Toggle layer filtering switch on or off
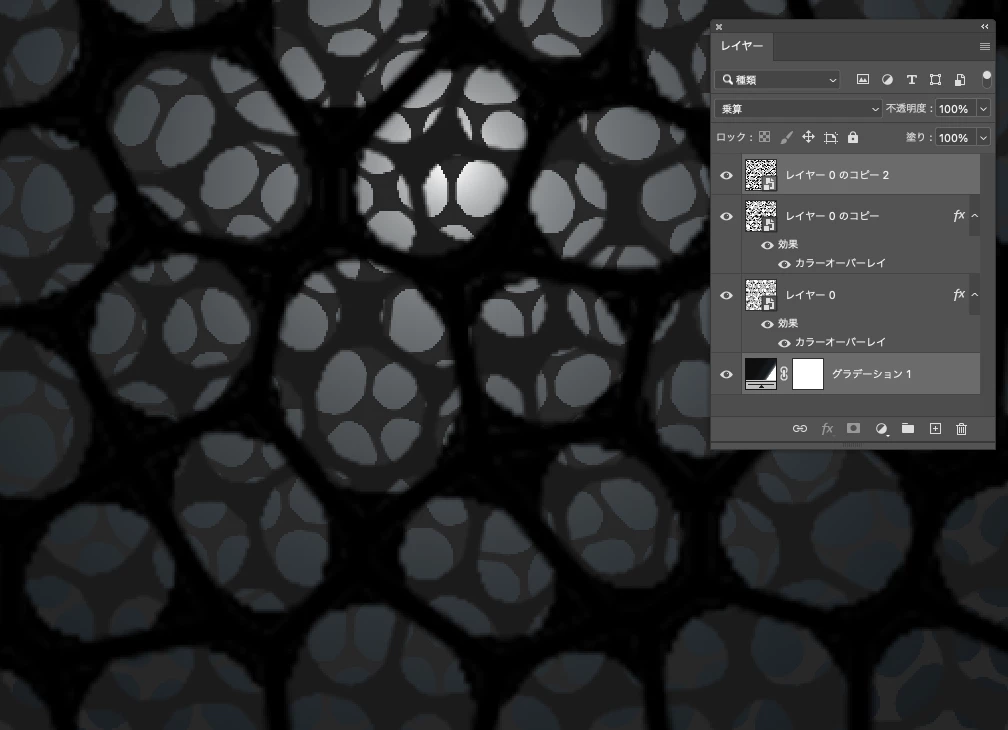 (987, 80)
